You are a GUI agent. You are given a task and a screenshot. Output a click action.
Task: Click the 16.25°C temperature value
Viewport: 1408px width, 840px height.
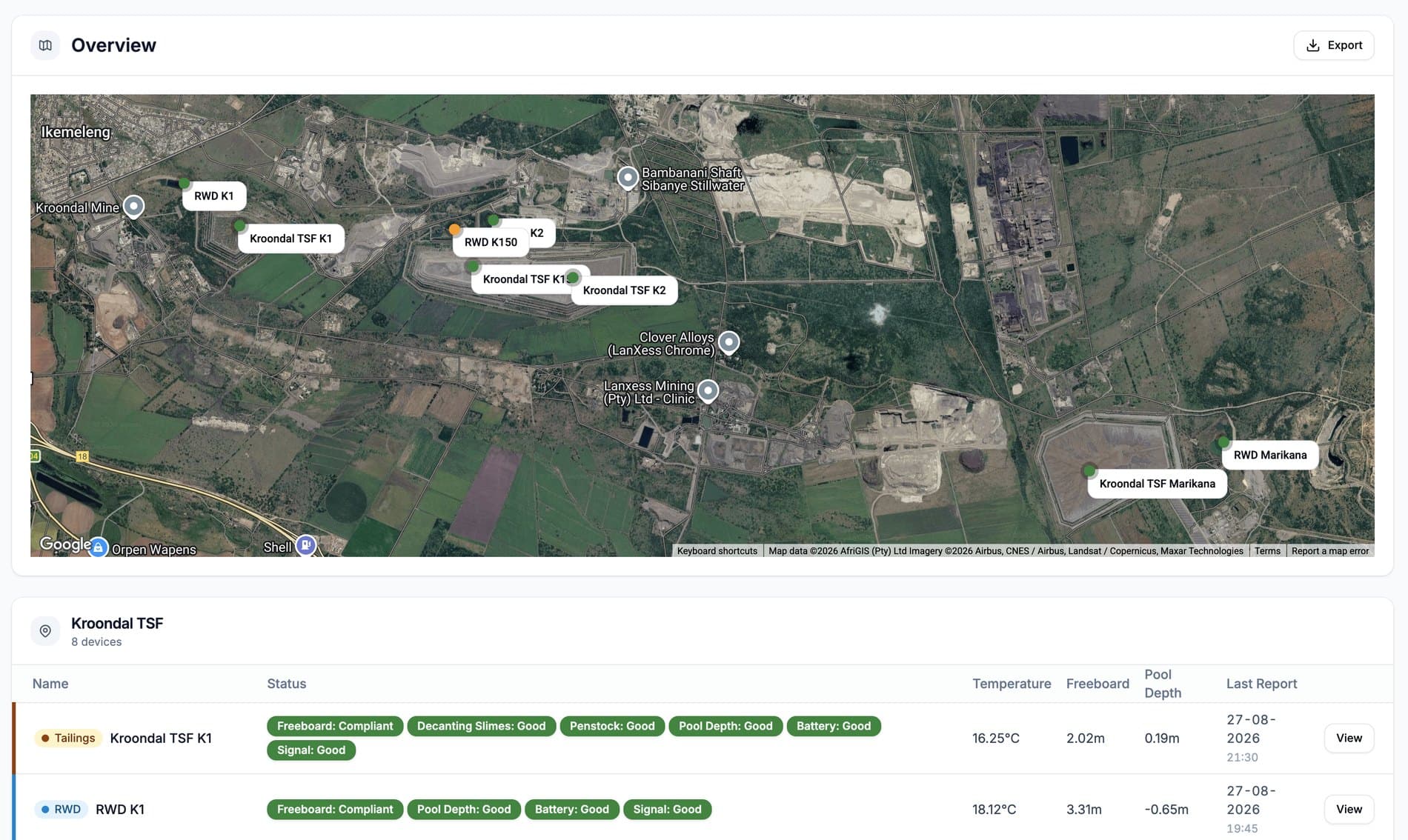tap(996, 739)
